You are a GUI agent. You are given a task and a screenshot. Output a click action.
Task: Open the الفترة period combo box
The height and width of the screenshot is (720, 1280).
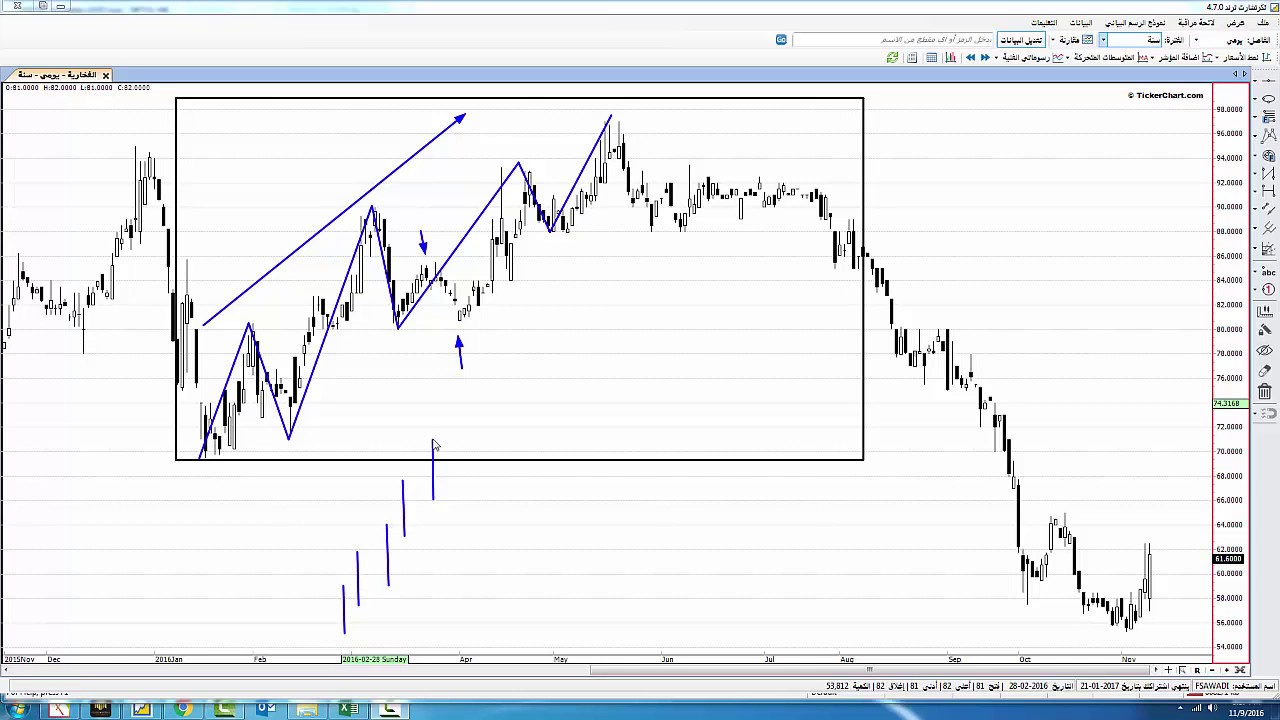(1131, 40)
